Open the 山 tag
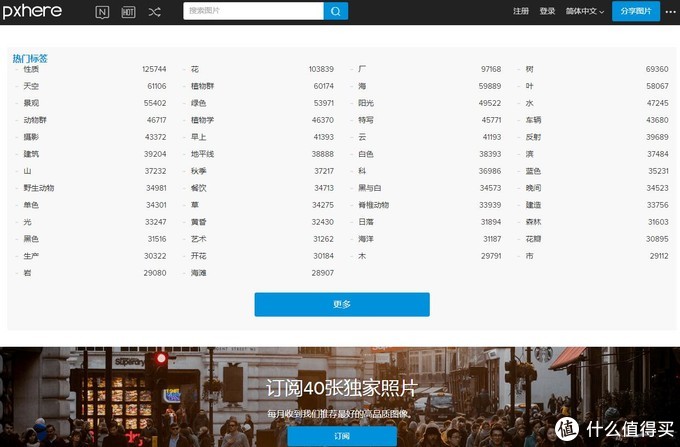The image size is (680, 447). pos(27,171)
